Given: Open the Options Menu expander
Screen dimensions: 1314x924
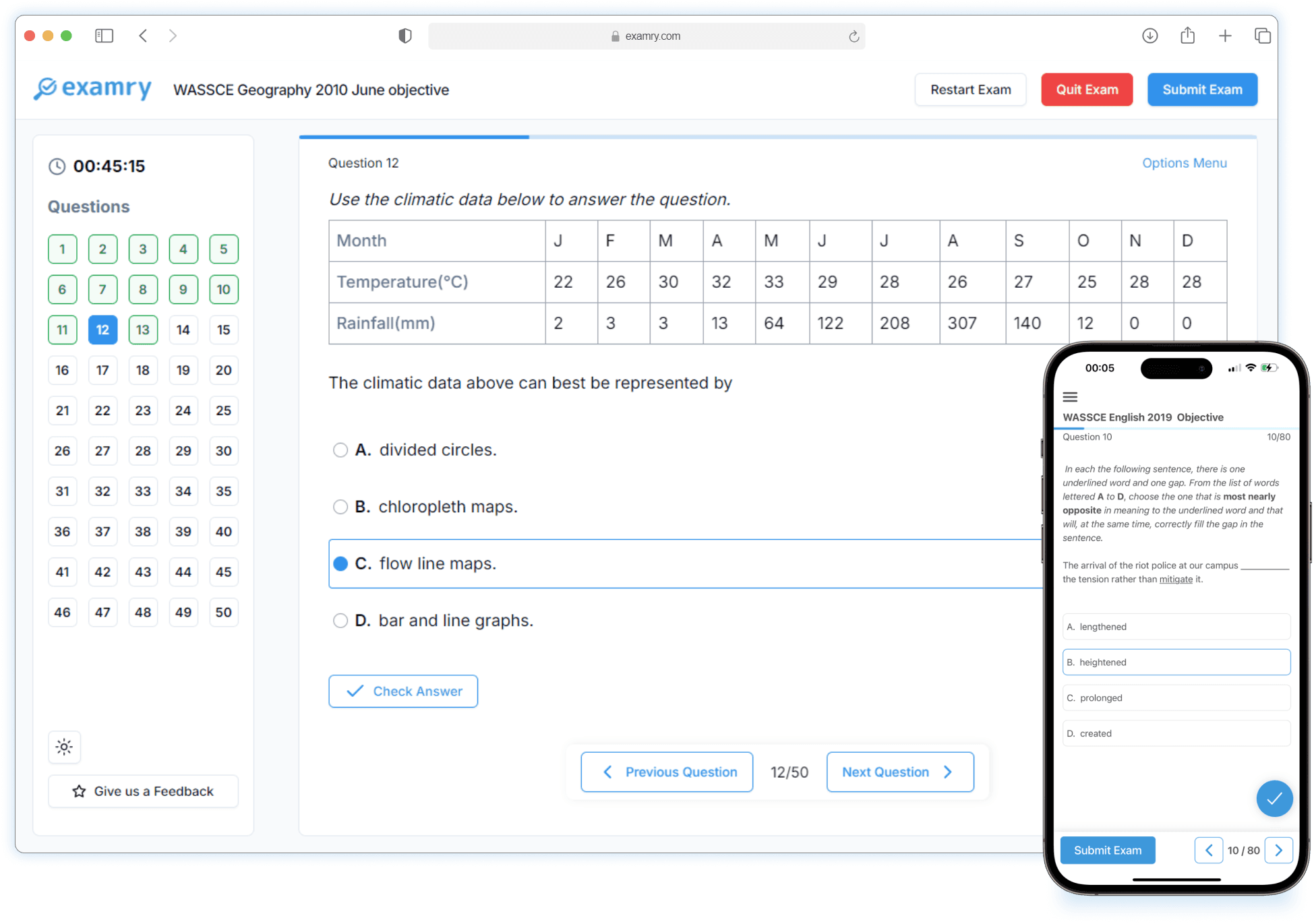Looking at the screenshot, I should 1184,163.
